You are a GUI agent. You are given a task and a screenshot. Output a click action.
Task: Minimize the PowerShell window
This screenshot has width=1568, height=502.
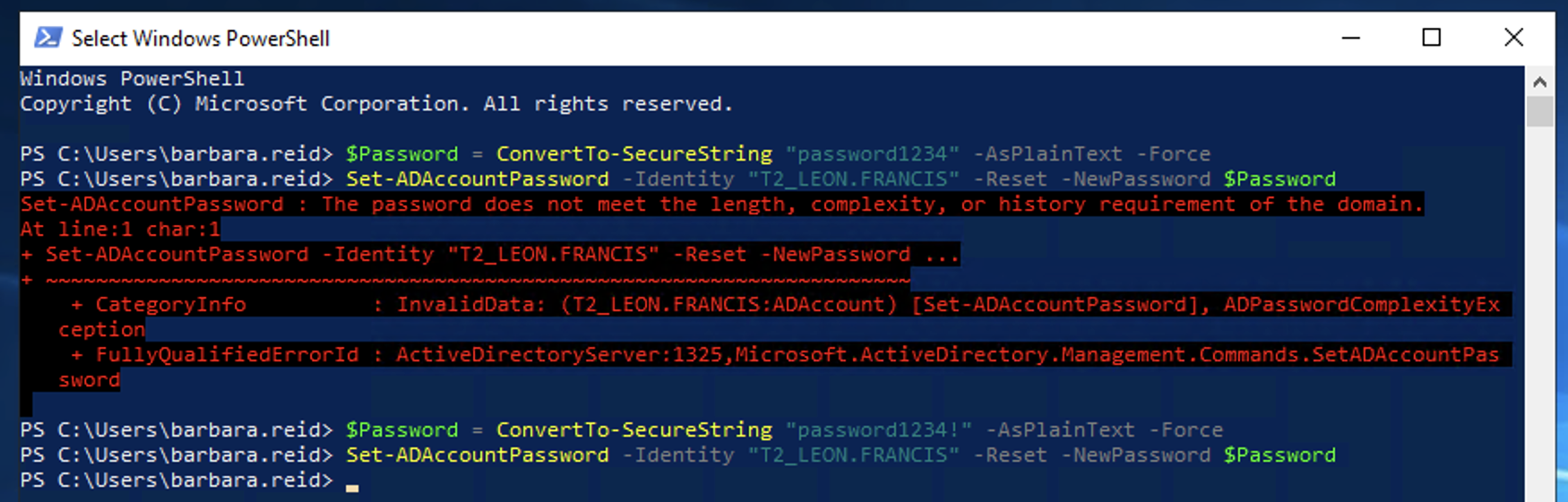pyautogui.click(x=1351, y=38)
